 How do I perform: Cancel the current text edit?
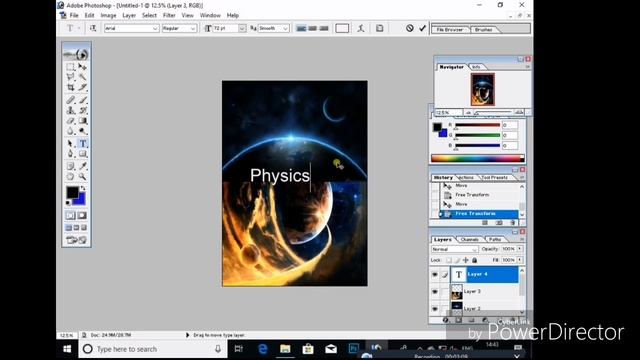tap(409, 28)
